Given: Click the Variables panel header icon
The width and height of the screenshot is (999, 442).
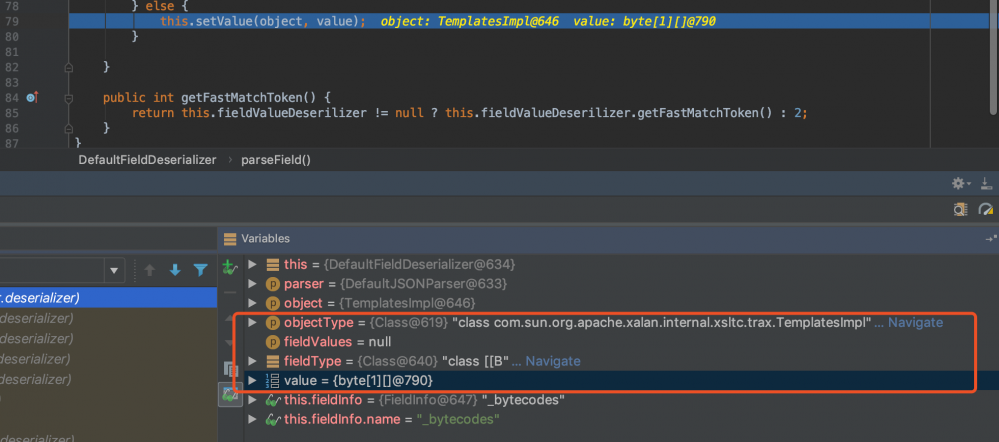Looking at the screenshot, I should 230,239.
